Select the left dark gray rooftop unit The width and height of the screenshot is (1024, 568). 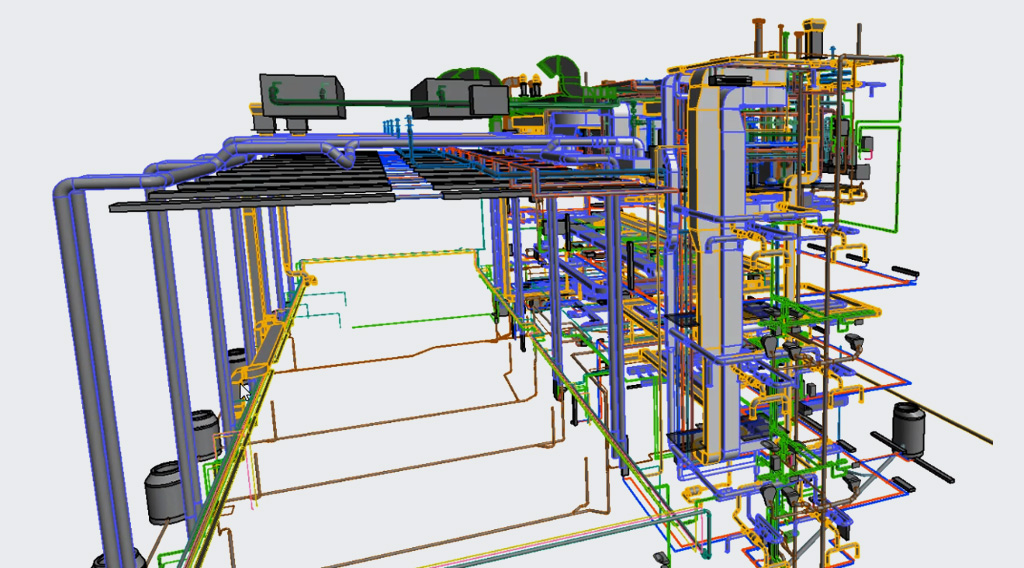click(302, 94)
